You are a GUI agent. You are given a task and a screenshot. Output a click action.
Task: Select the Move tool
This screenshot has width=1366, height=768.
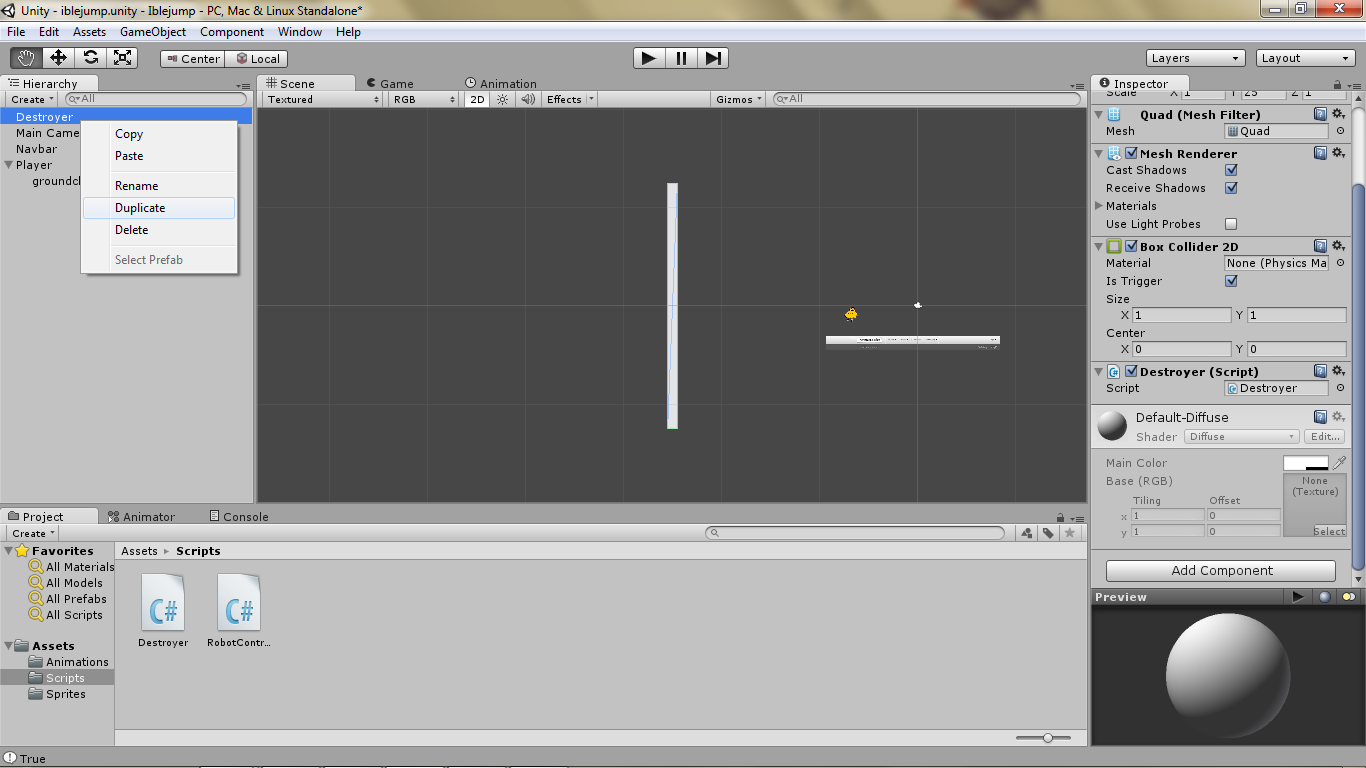tap(58, 58)
